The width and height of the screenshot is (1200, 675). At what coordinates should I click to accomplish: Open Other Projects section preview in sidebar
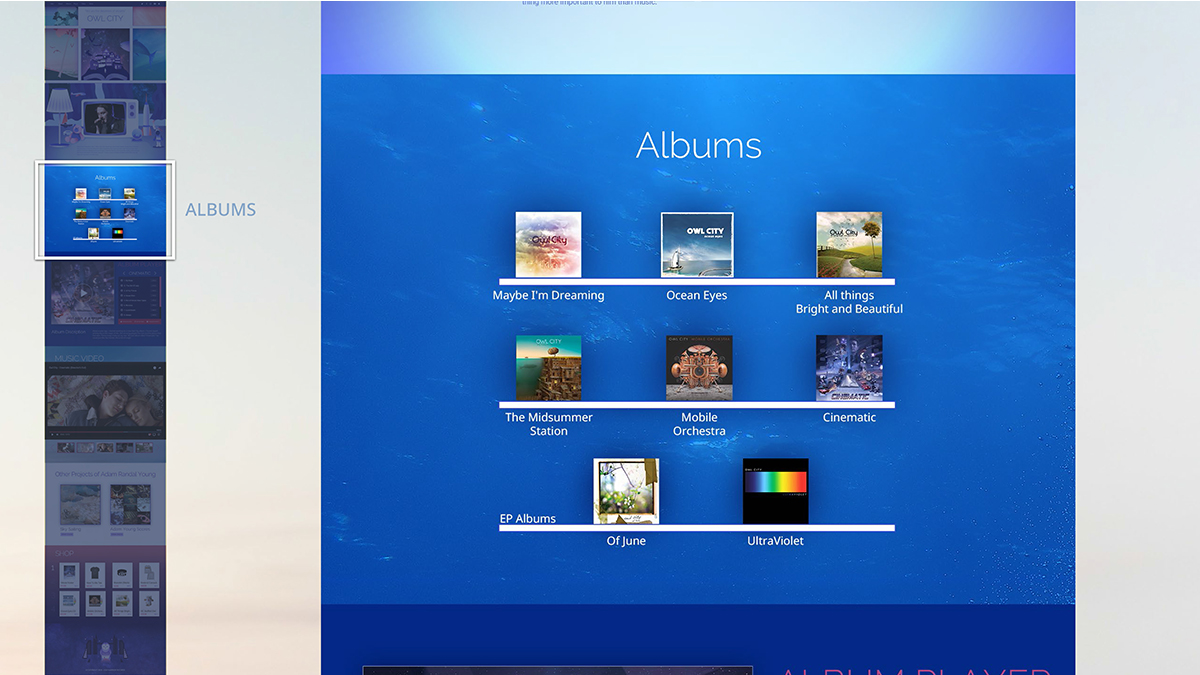(105, 500)
